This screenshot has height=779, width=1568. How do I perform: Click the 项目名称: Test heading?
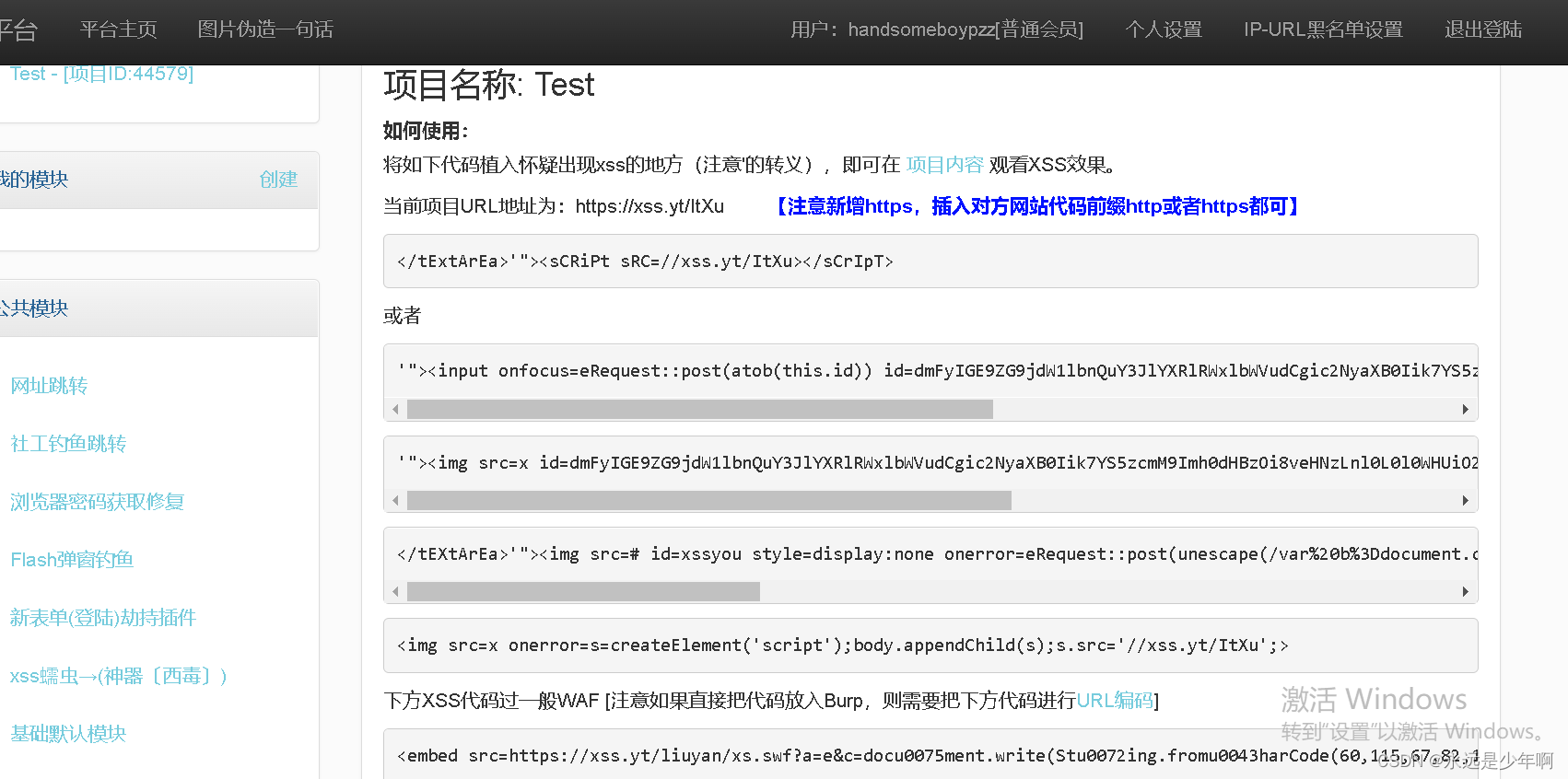pyautogui.click(x=489, y=85)
